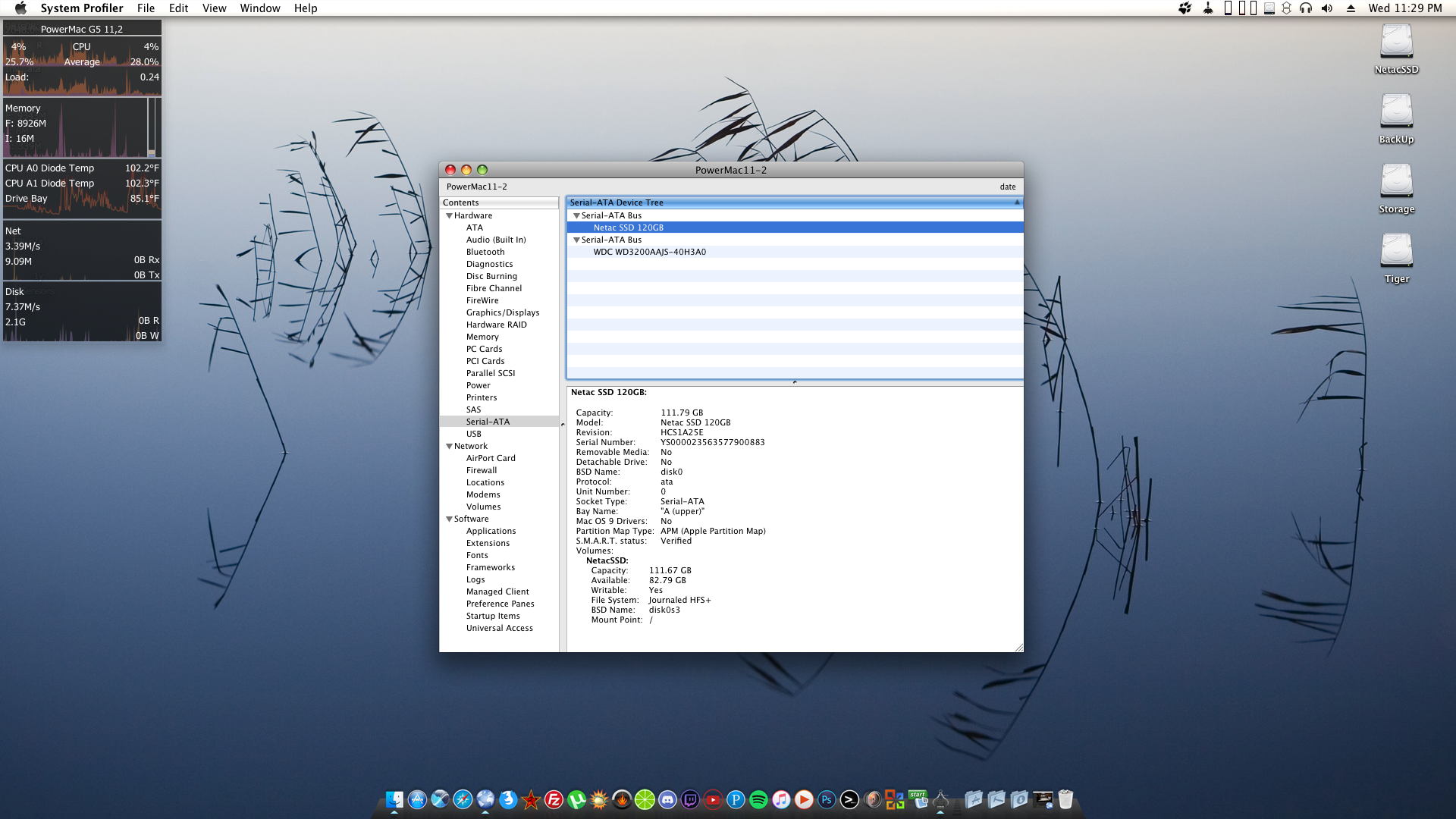Open Spotify in the dock

click(x=758, y=799)
